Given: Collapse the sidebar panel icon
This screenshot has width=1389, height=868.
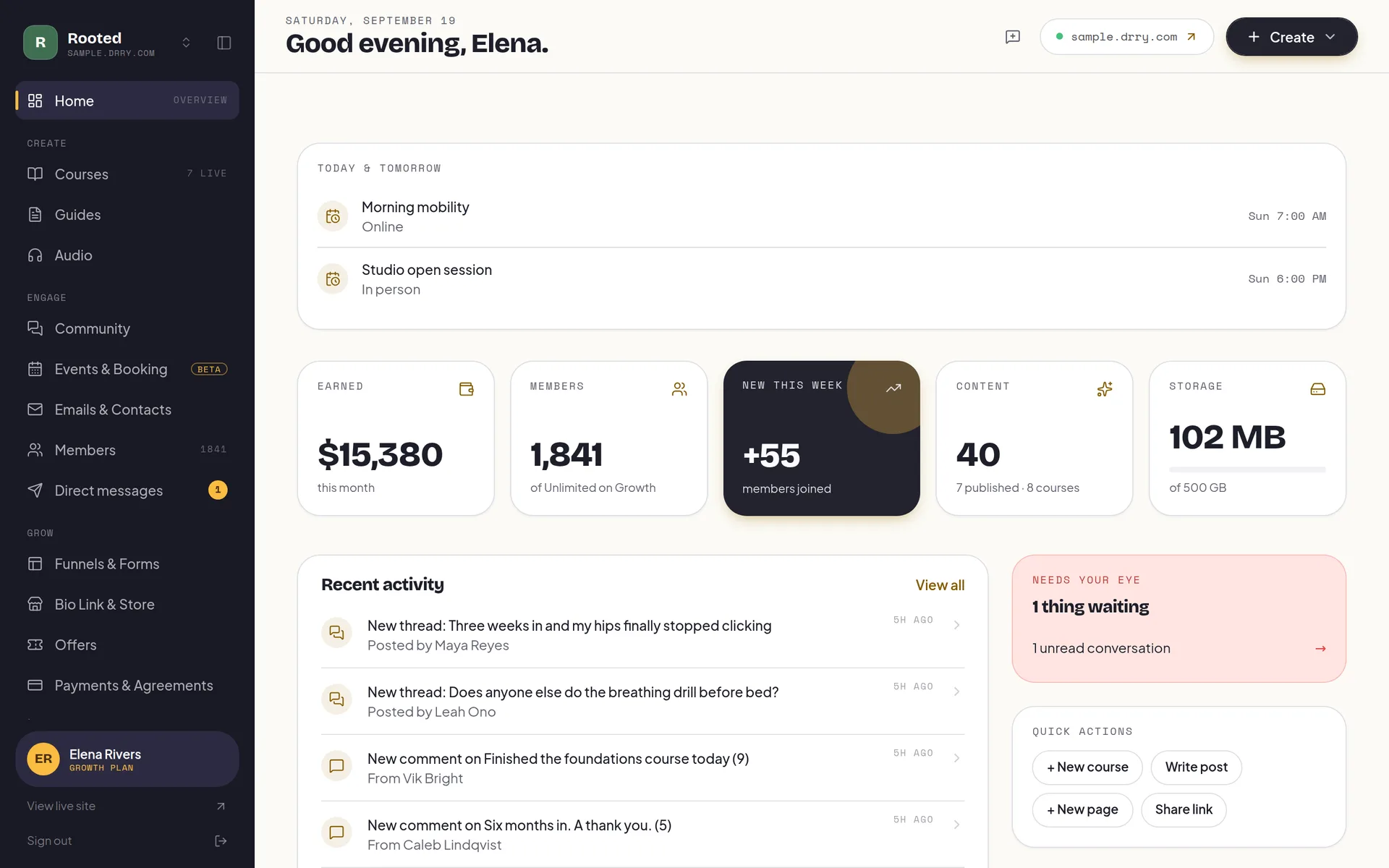Looking at the screenshot, I should point(224,43).
